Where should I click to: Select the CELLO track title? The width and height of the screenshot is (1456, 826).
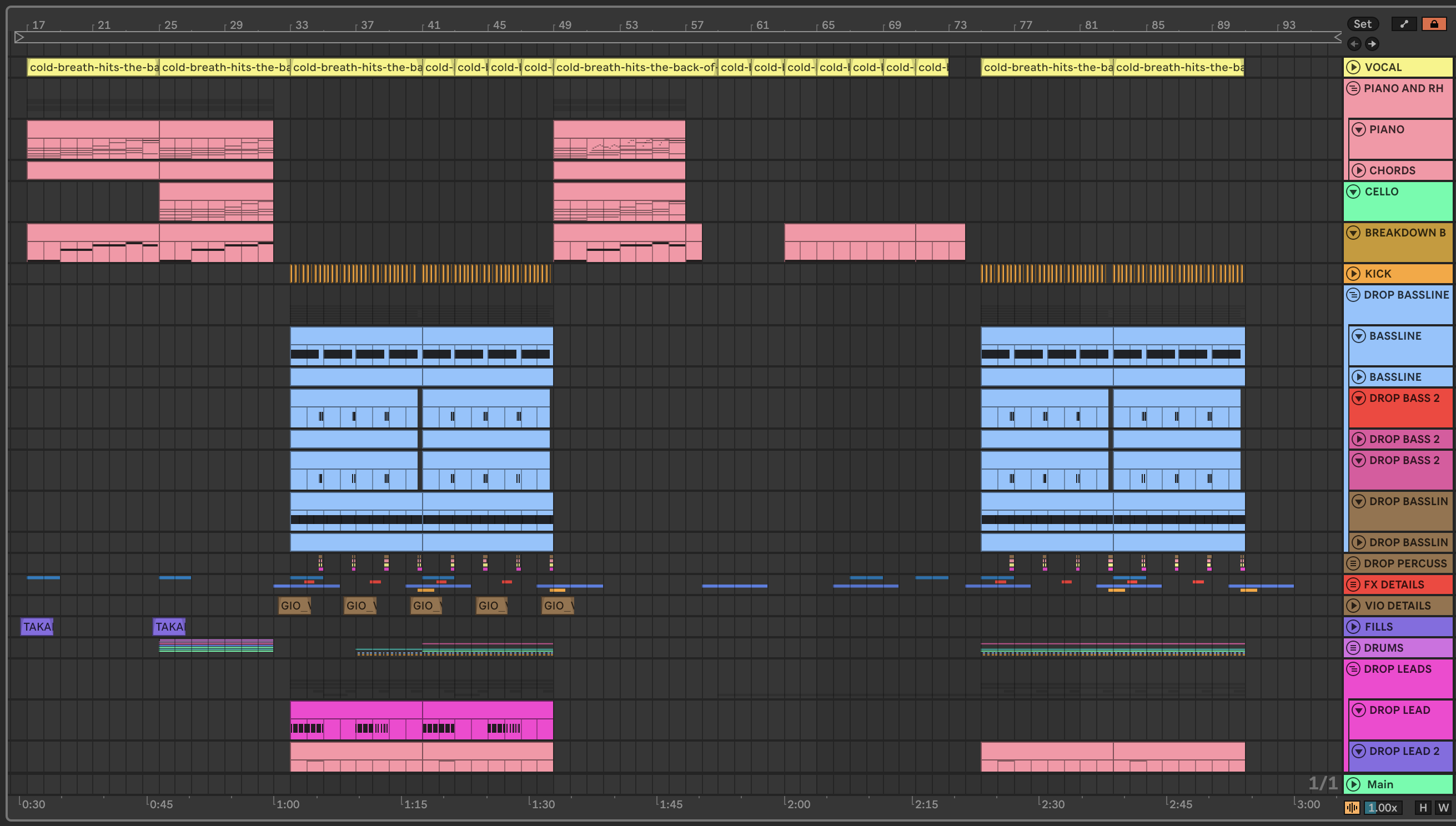click(1381, 192)
